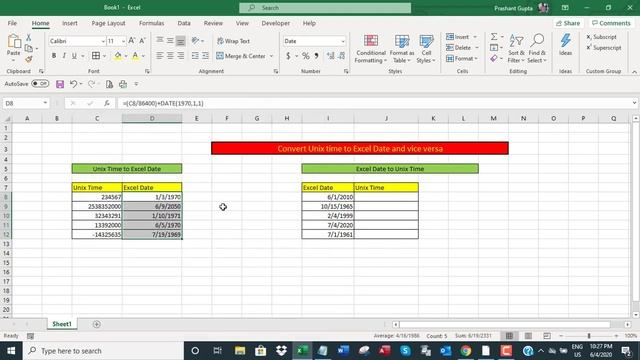
Task: Click the Decrease Indent icon
Action: 195,56
